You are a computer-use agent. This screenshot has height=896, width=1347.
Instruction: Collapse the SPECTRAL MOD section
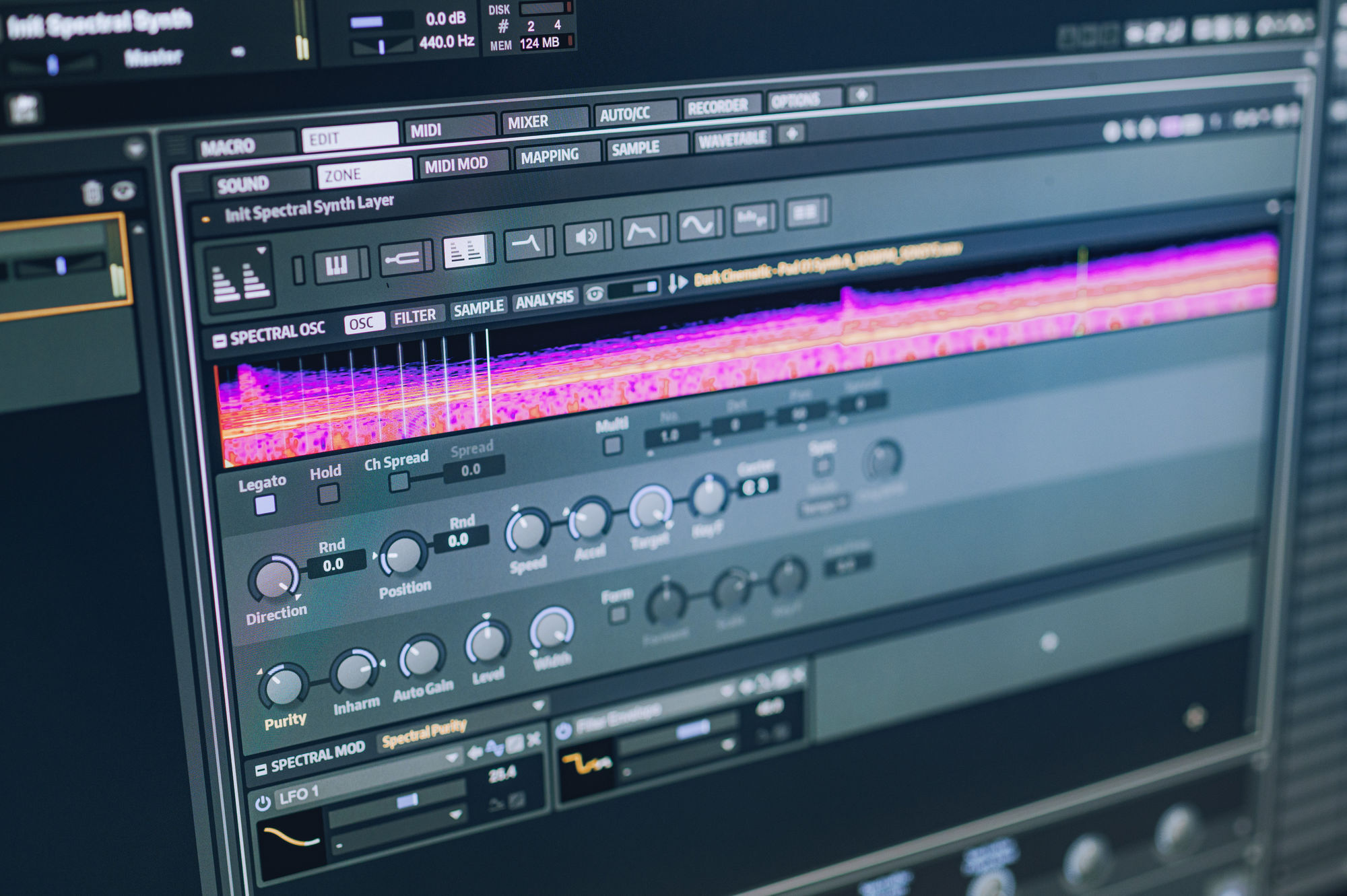pos(261,768)
